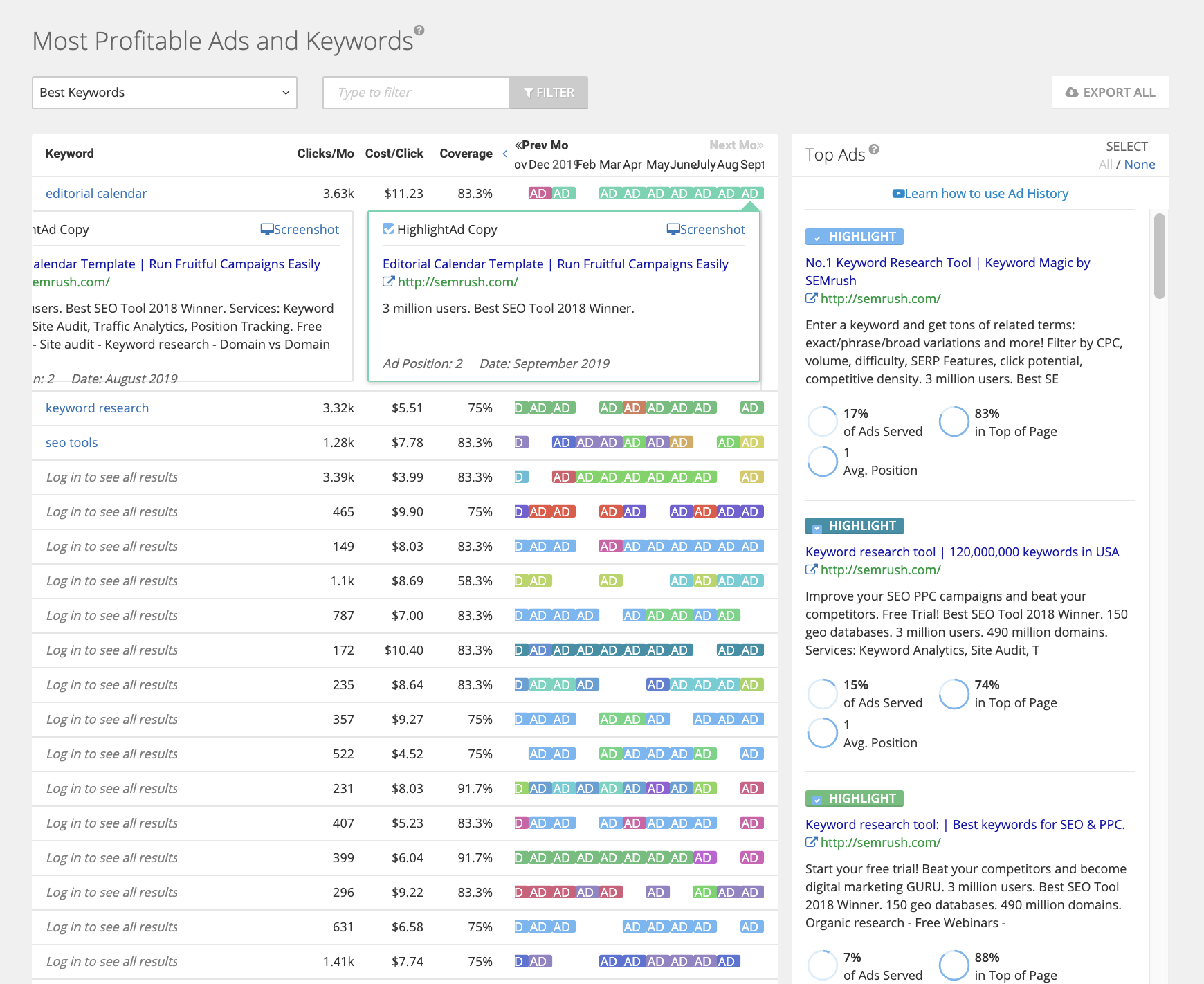The height and width of the screenshot is (984, 1204).
Task: Click external link icon under No.1 Keyword Research Tool
Action: tap(811, 298)
